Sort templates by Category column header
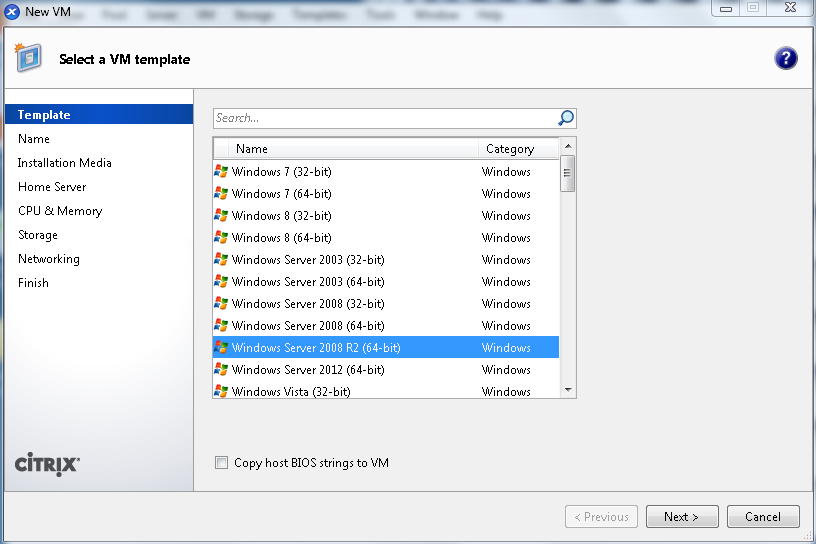 [x=518, y=149]
